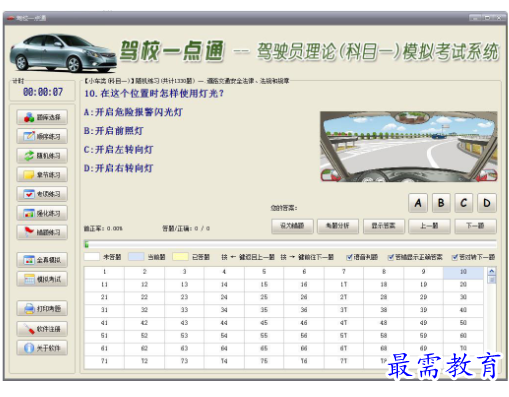
Task: Select 专项练习 with red checkmark icon
Action: [x=42, y=194]
